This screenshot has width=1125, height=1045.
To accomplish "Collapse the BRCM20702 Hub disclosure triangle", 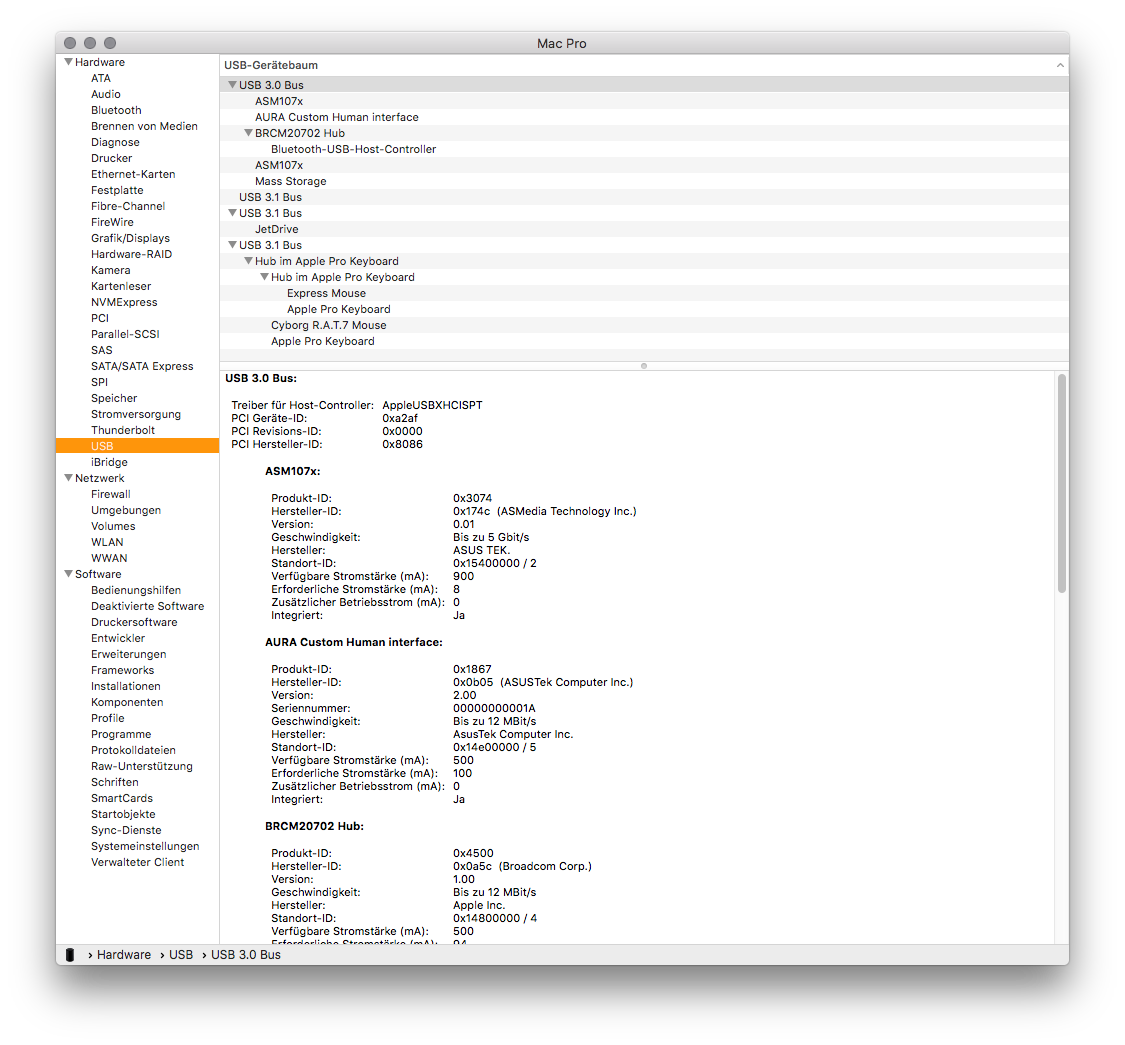I will click(x=248, y=133).
